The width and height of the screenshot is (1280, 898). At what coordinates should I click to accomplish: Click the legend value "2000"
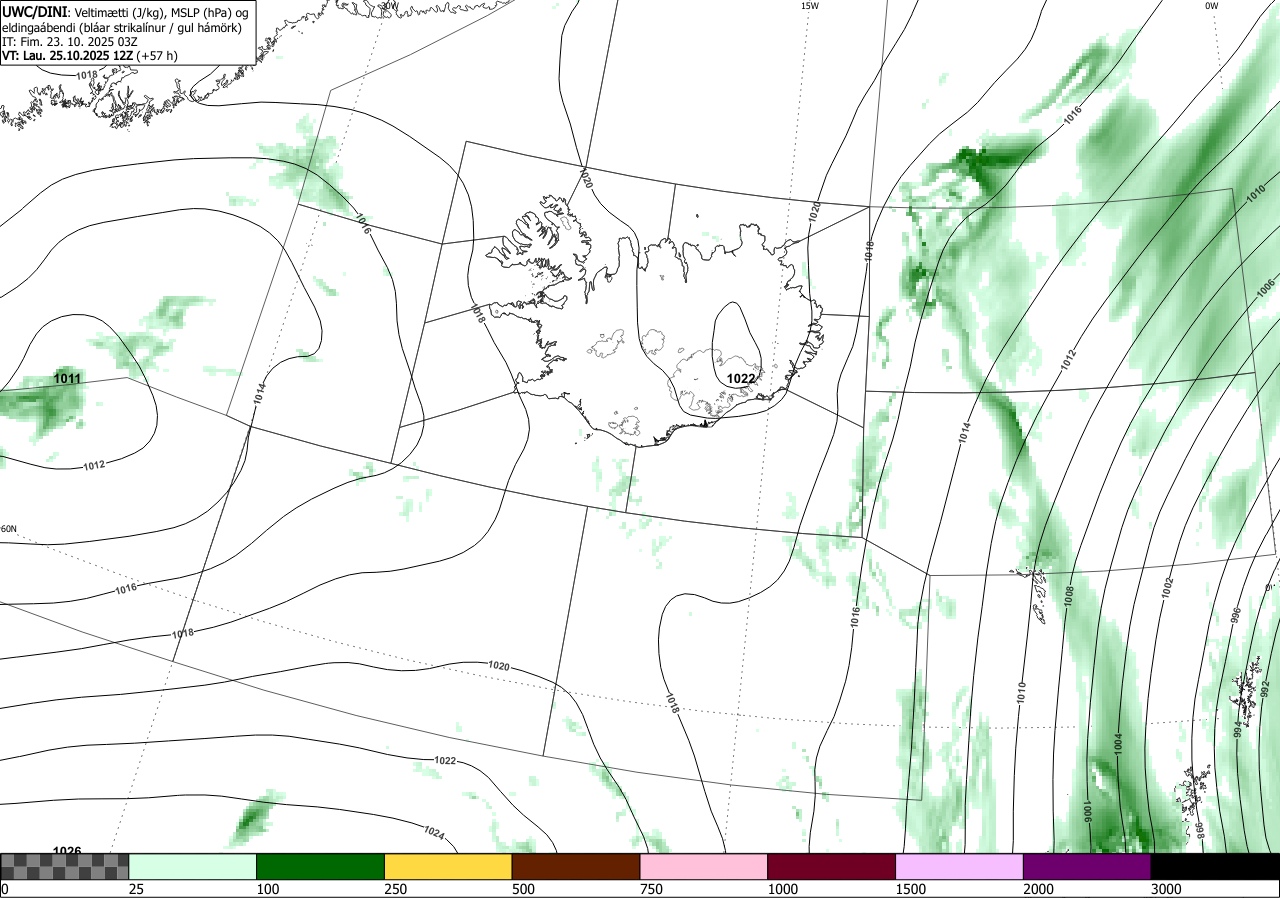click(x=1039, y=889)
